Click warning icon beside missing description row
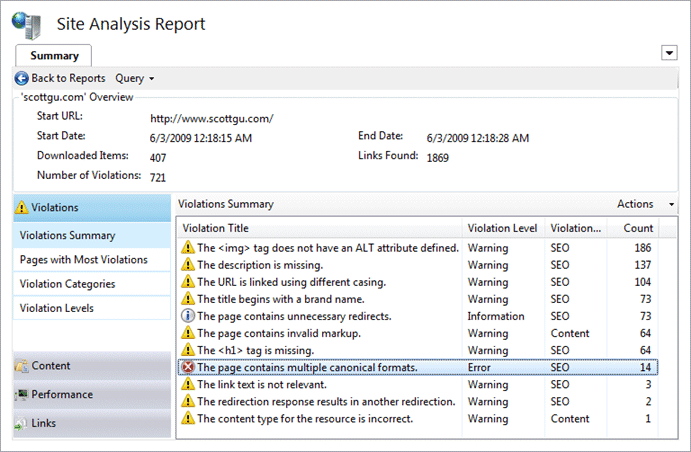 click(188, 265)
